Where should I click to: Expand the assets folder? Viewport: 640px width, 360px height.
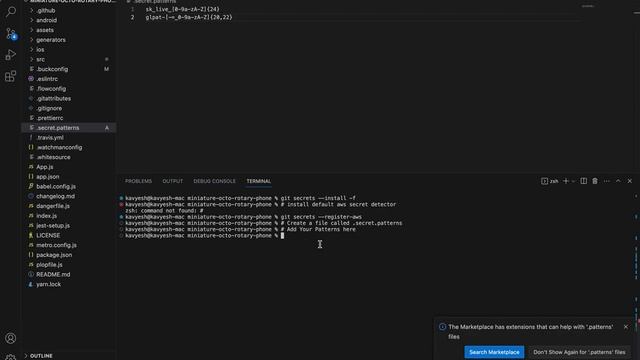pos(69,30)
